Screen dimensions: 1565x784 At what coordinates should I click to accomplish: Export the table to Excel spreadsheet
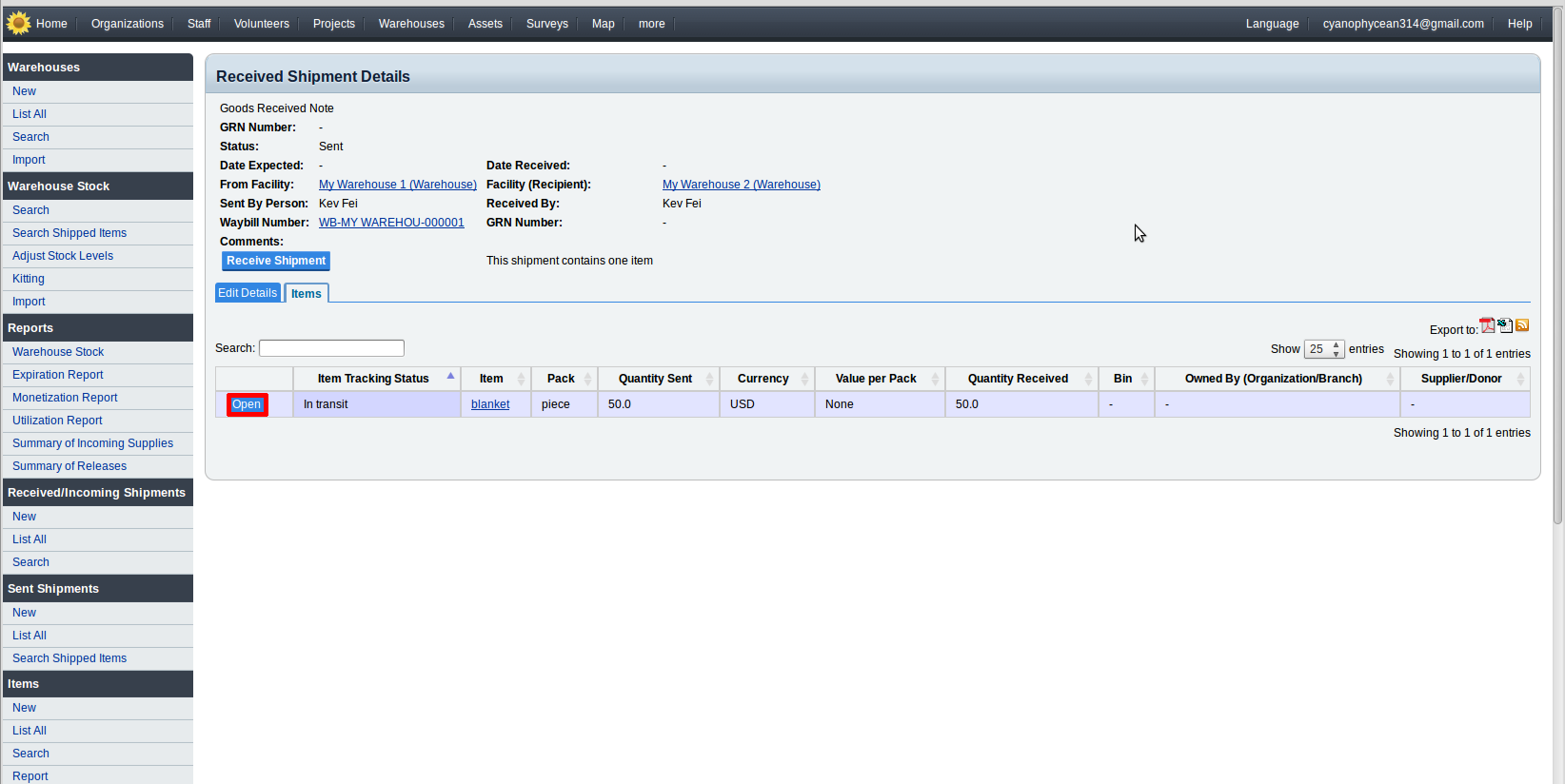[x=1505, y=325]
